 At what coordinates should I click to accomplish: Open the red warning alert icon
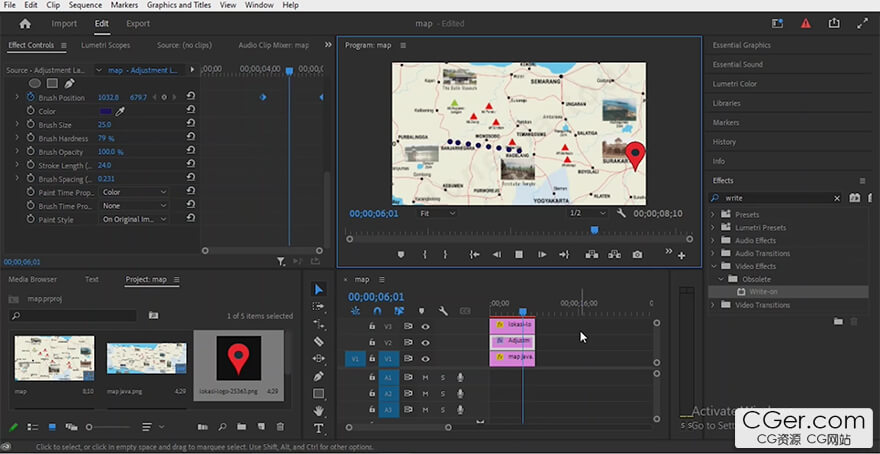pyautogui.click(x=806, y=23)
